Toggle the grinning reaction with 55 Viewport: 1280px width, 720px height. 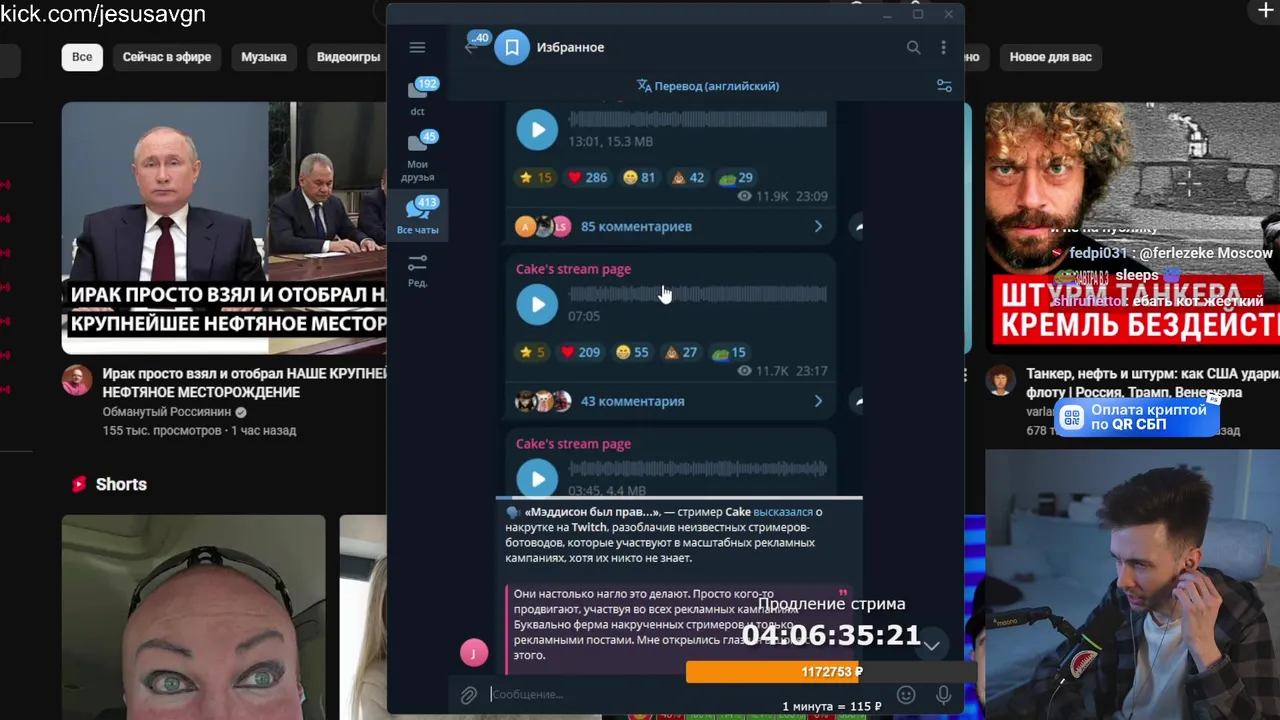632,352
